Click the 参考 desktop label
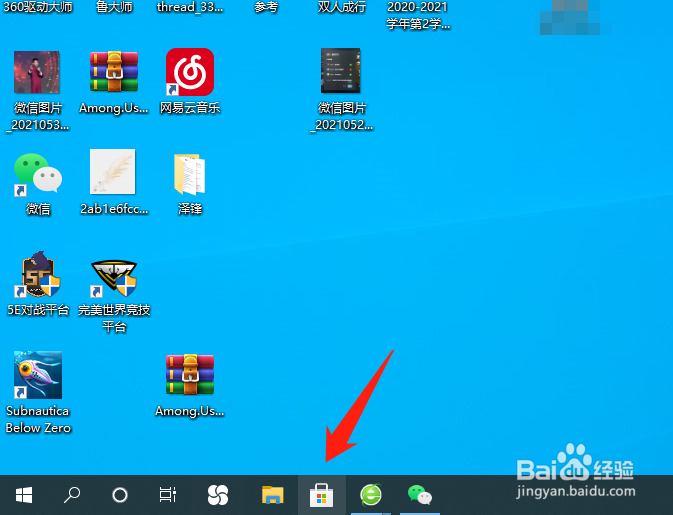Viewport: 673px width, 515px height. pyautogui.click(x=266, y=7)
